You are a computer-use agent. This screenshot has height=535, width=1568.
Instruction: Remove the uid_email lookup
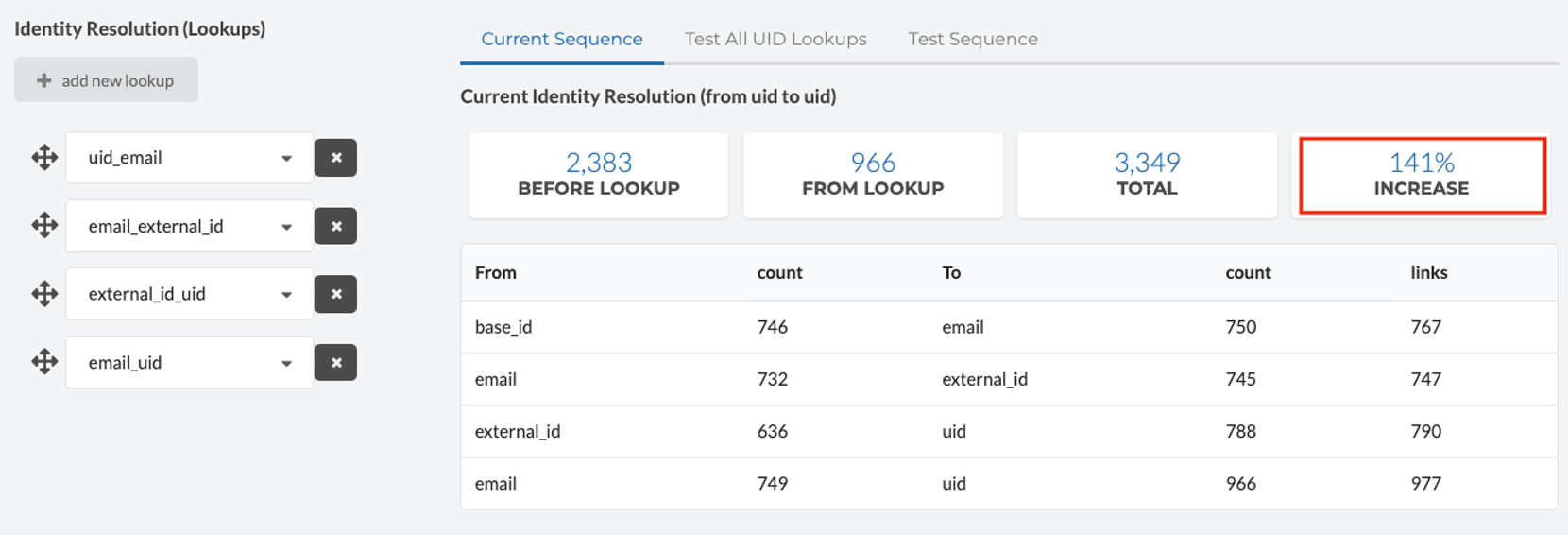click(335, 158)
